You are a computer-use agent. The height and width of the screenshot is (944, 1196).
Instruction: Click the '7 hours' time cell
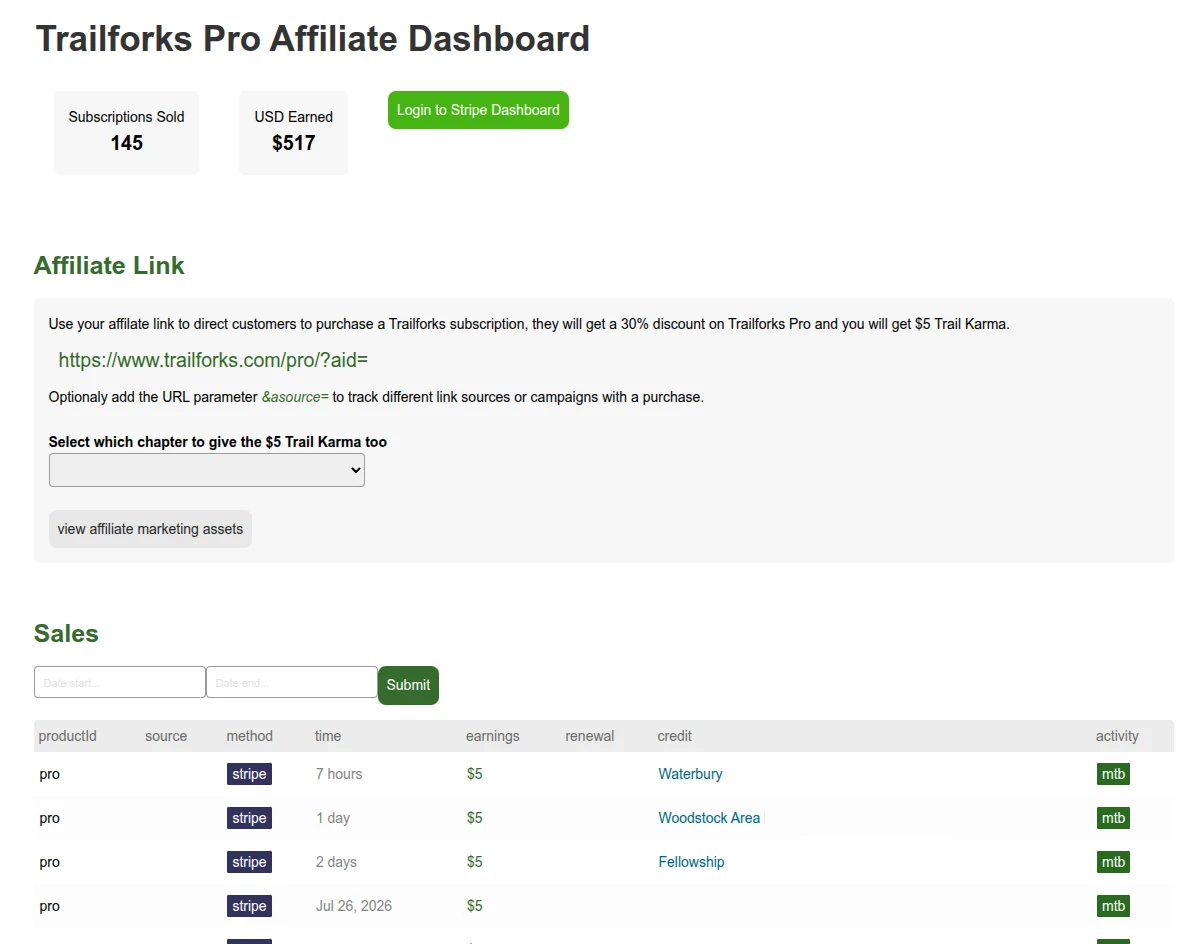[x=339, y=774]
